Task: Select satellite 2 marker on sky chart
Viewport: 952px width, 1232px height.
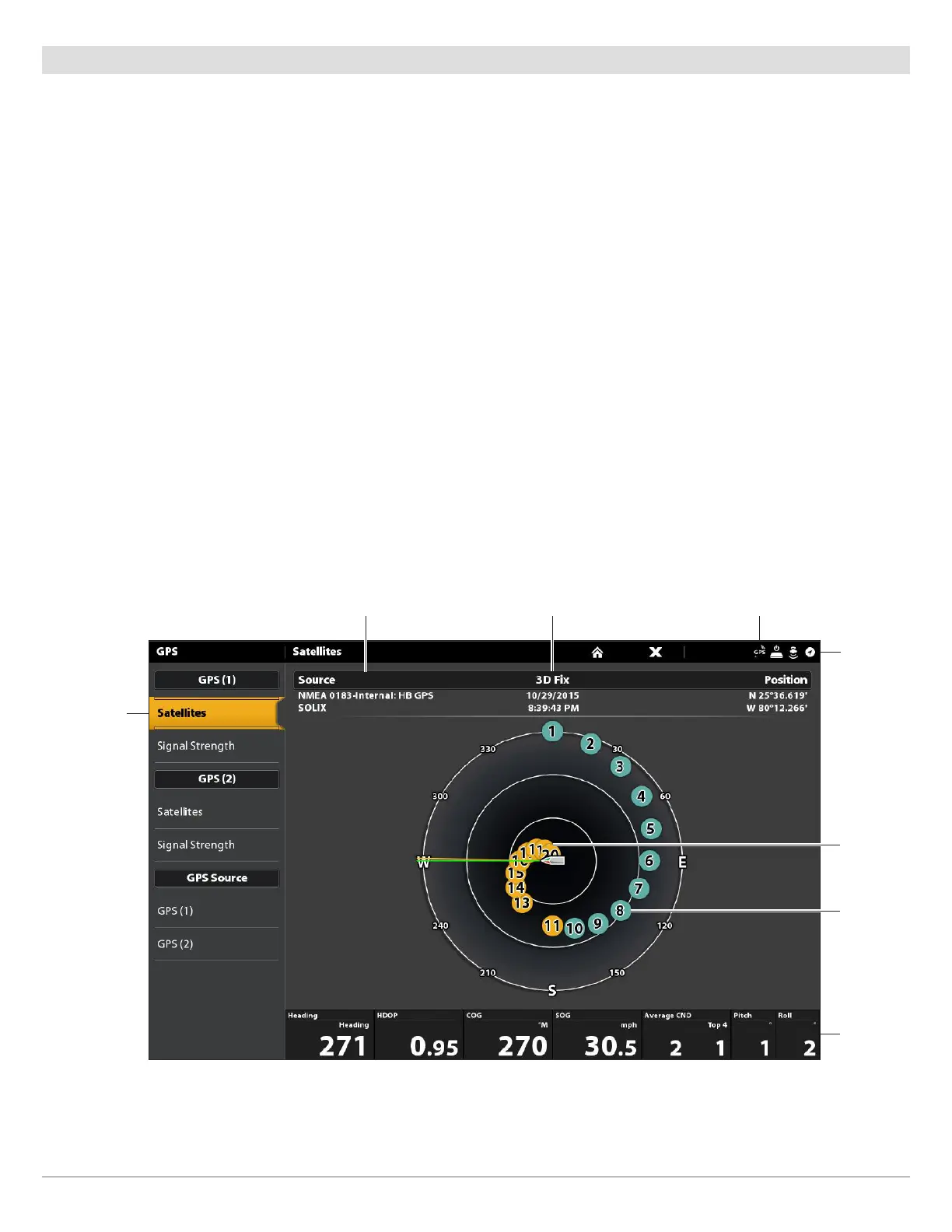Action: tap(591, 744)
